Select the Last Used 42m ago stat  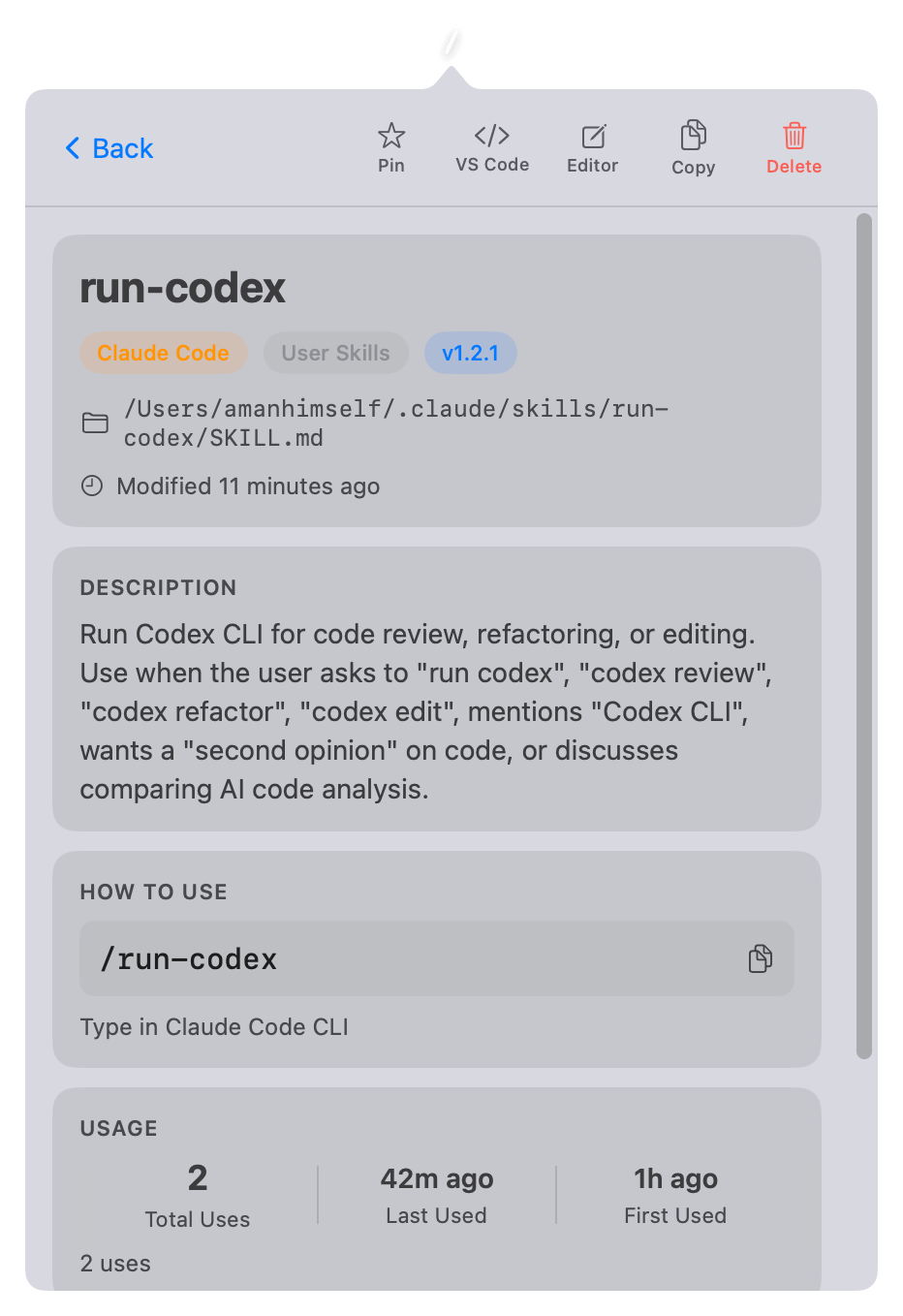click(436, 1192)
